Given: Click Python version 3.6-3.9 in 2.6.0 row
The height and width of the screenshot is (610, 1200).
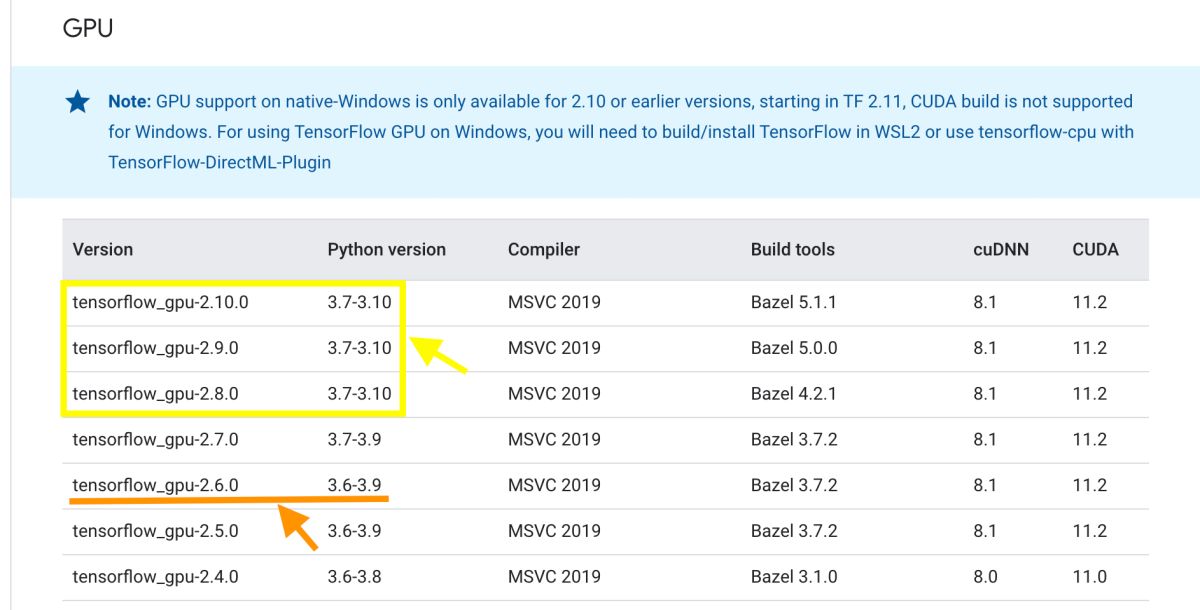Looking at the screenshot, I should point(355,485).
